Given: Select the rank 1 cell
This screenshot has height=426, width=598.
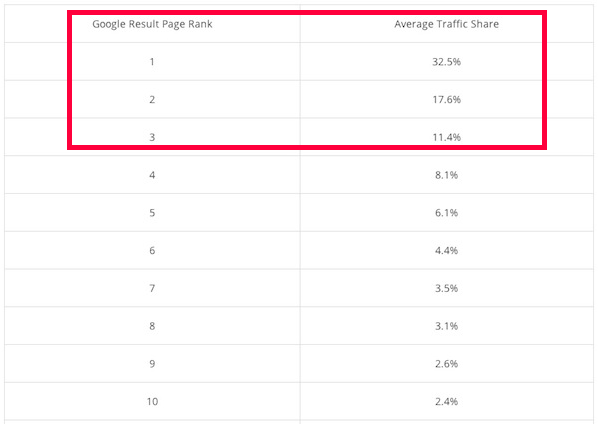Looking at the screenshot, I should tap(152, 61).
